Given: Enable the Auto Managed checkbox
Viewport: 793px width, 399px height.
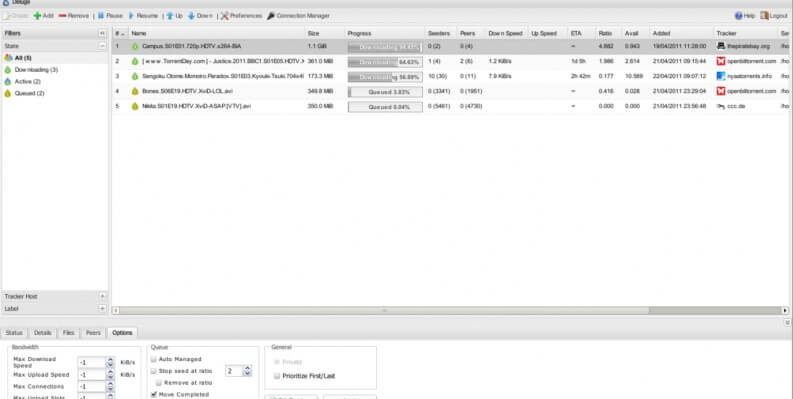Looking at the screenshot, I should [154, 359].
